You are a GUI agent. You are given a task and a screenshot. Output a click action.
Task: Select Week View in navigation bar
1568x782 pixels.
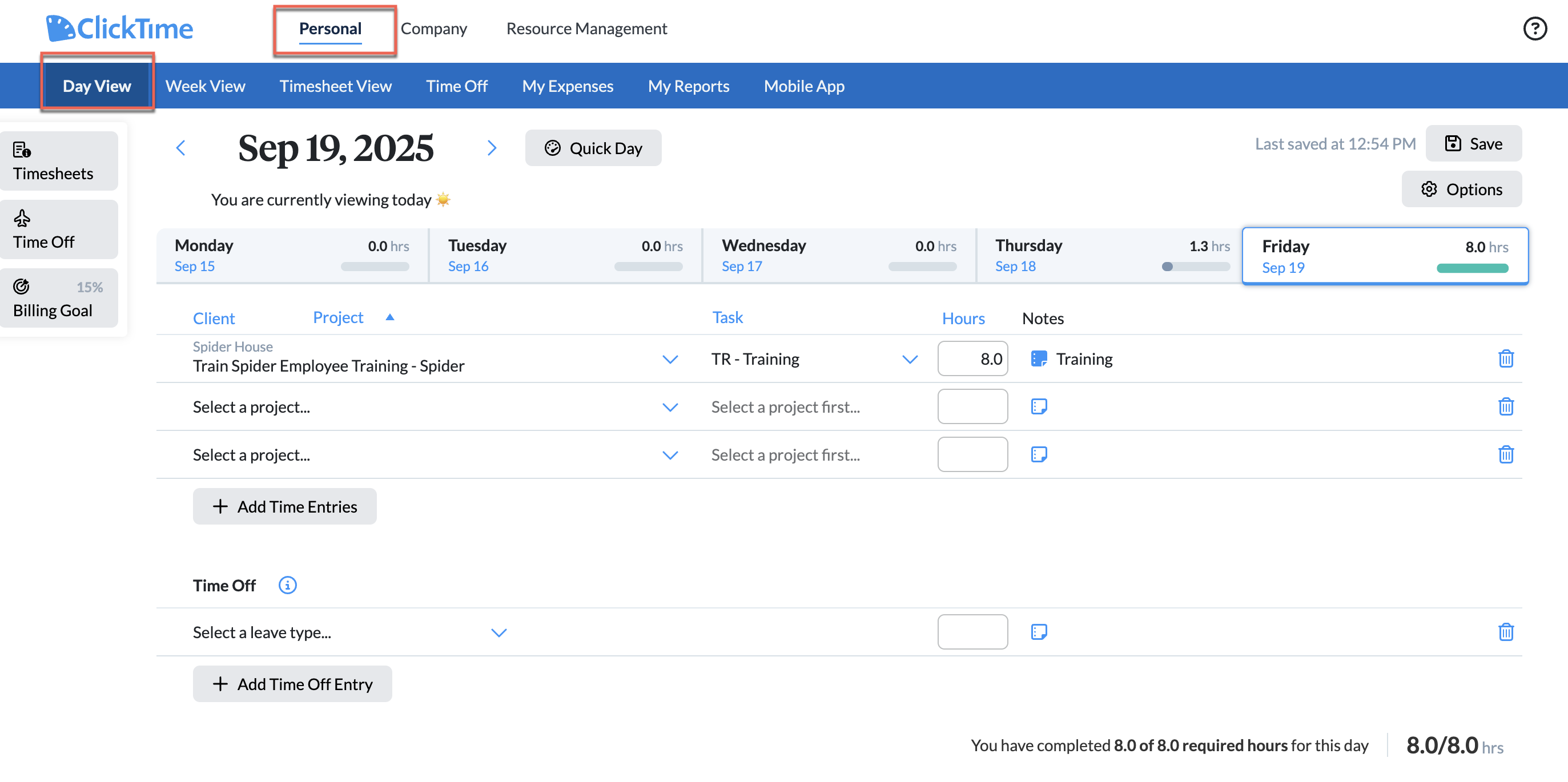coord(205,86)
